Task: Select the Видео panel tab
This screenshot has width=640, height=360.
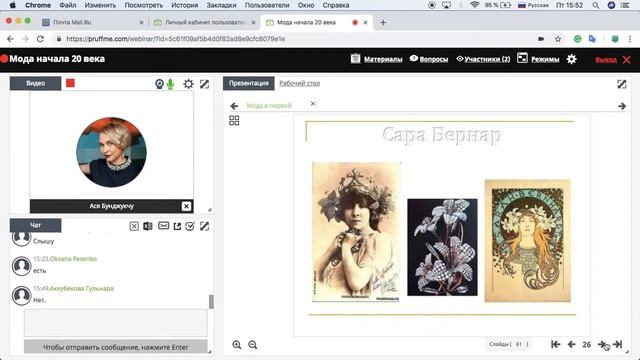Action: [x=36, y=83]
